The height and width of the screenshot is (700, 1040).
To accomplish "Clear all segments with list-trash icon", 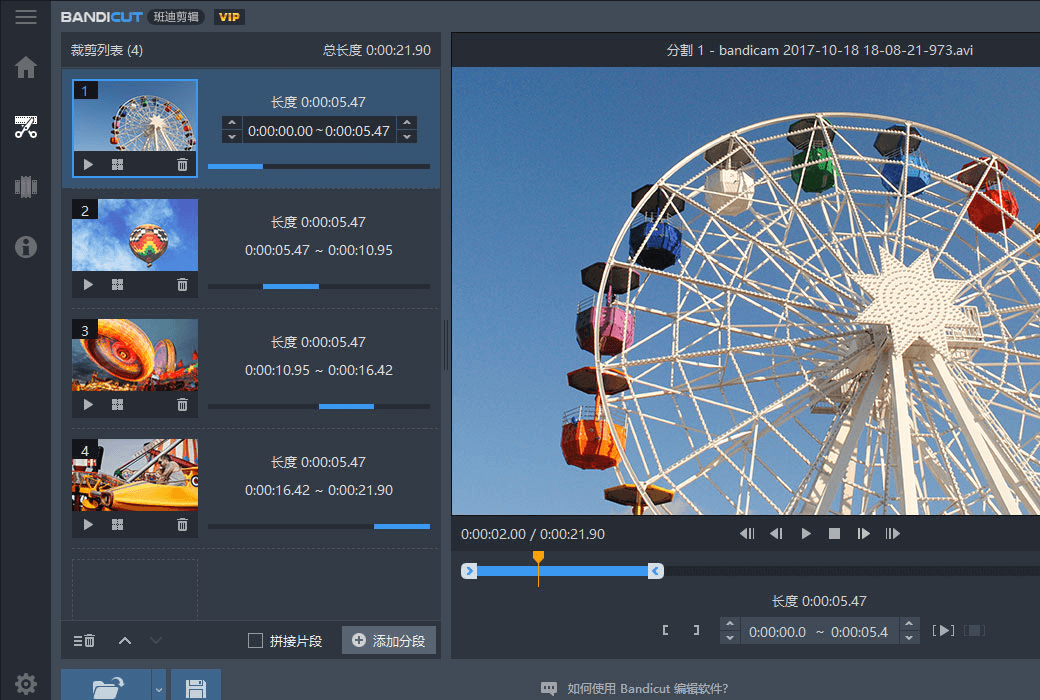I will (x=84, y=640).
